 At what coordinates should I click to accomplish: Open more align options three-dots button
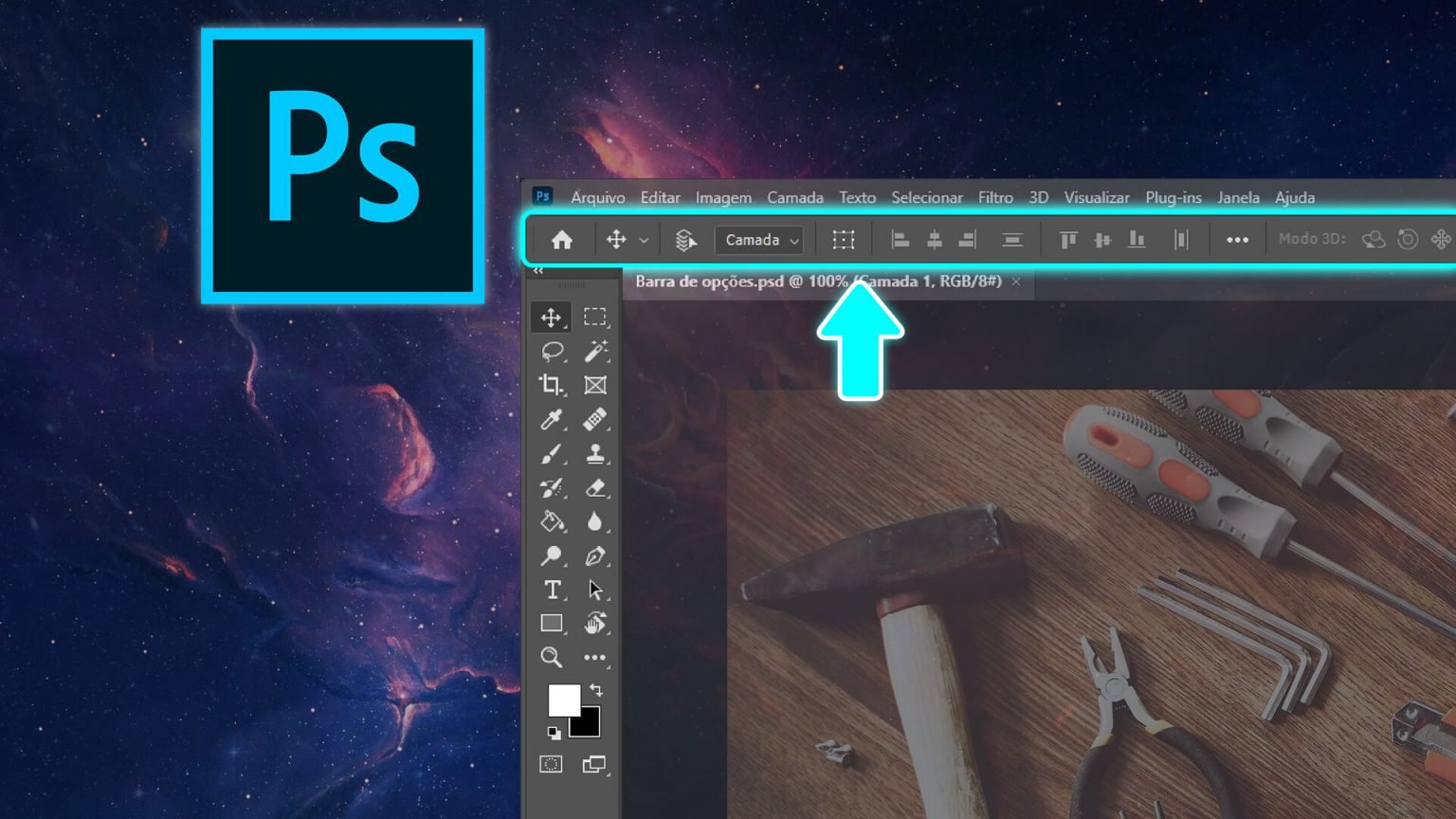(1237, 240)
